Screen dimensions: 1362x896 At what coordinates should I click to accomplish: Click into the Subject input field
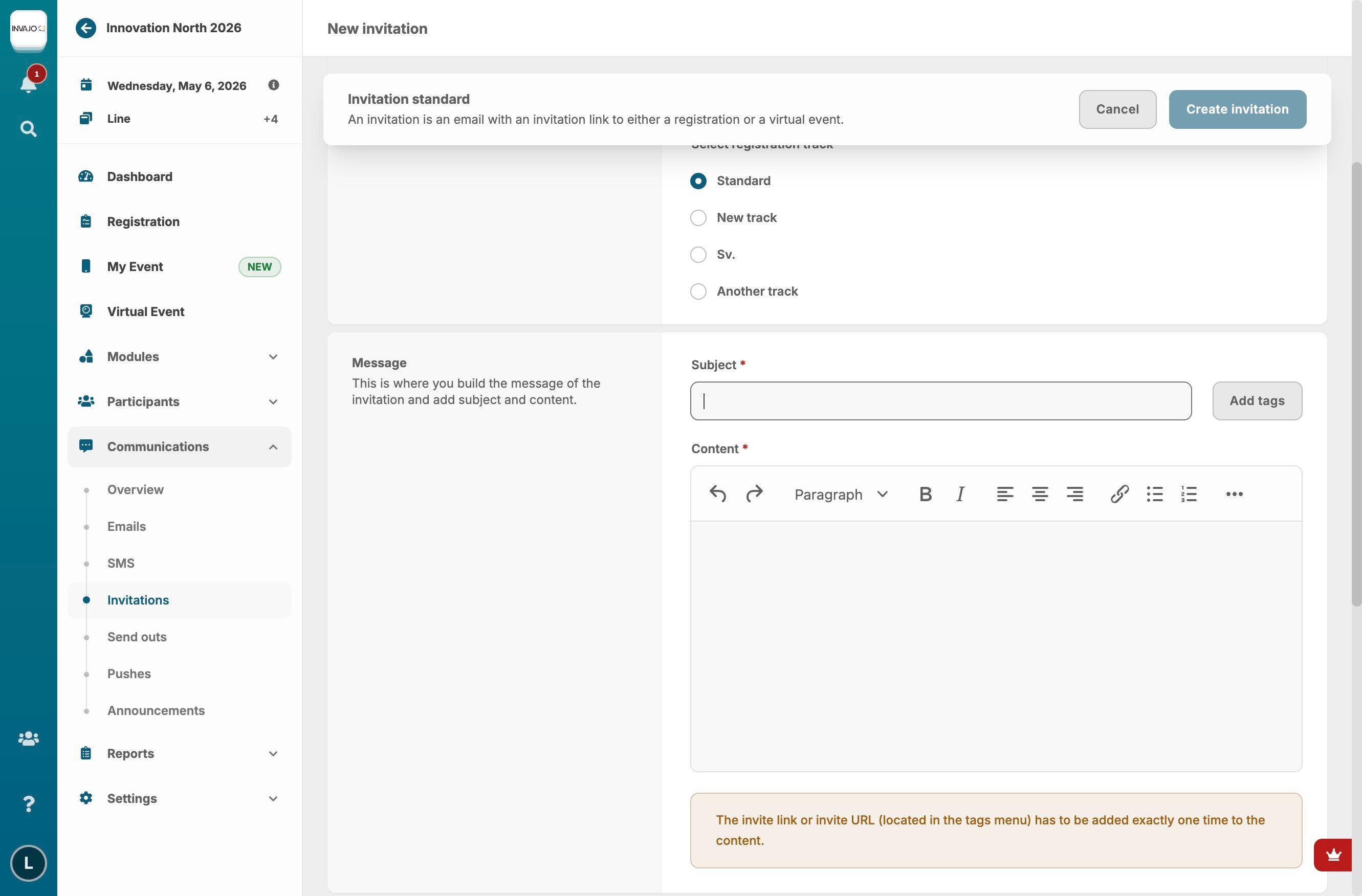click(940, 401)
